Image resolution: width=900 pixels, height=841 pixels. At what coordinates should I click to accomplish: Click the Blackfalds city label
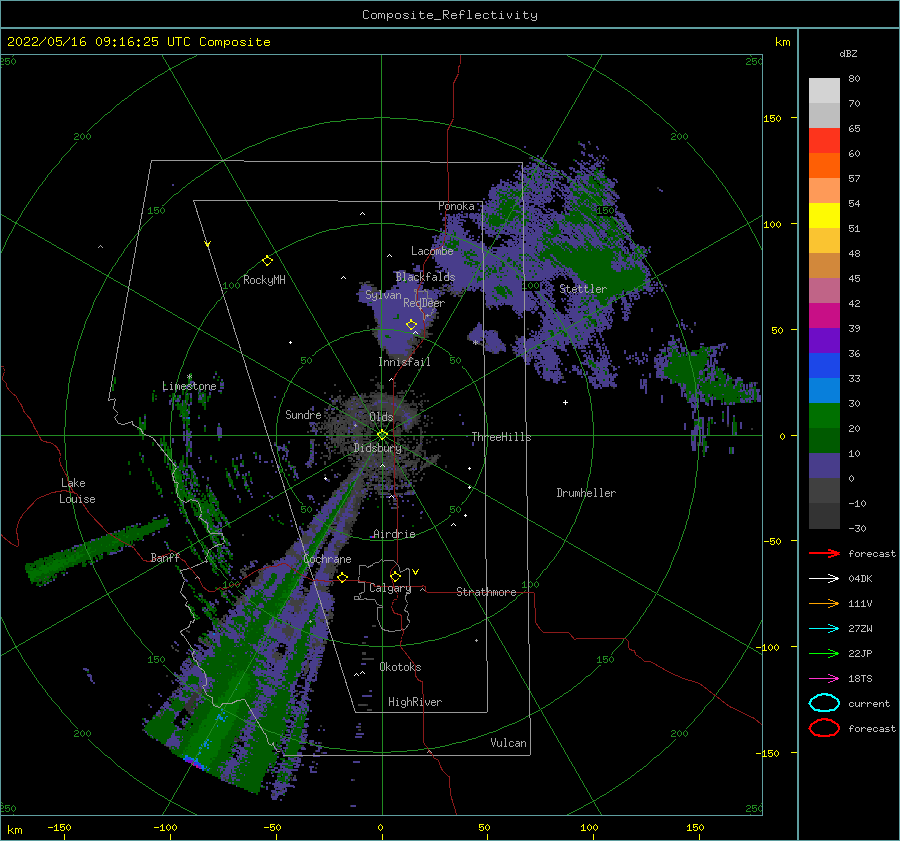pyautogui.click(x=425, y=277)
